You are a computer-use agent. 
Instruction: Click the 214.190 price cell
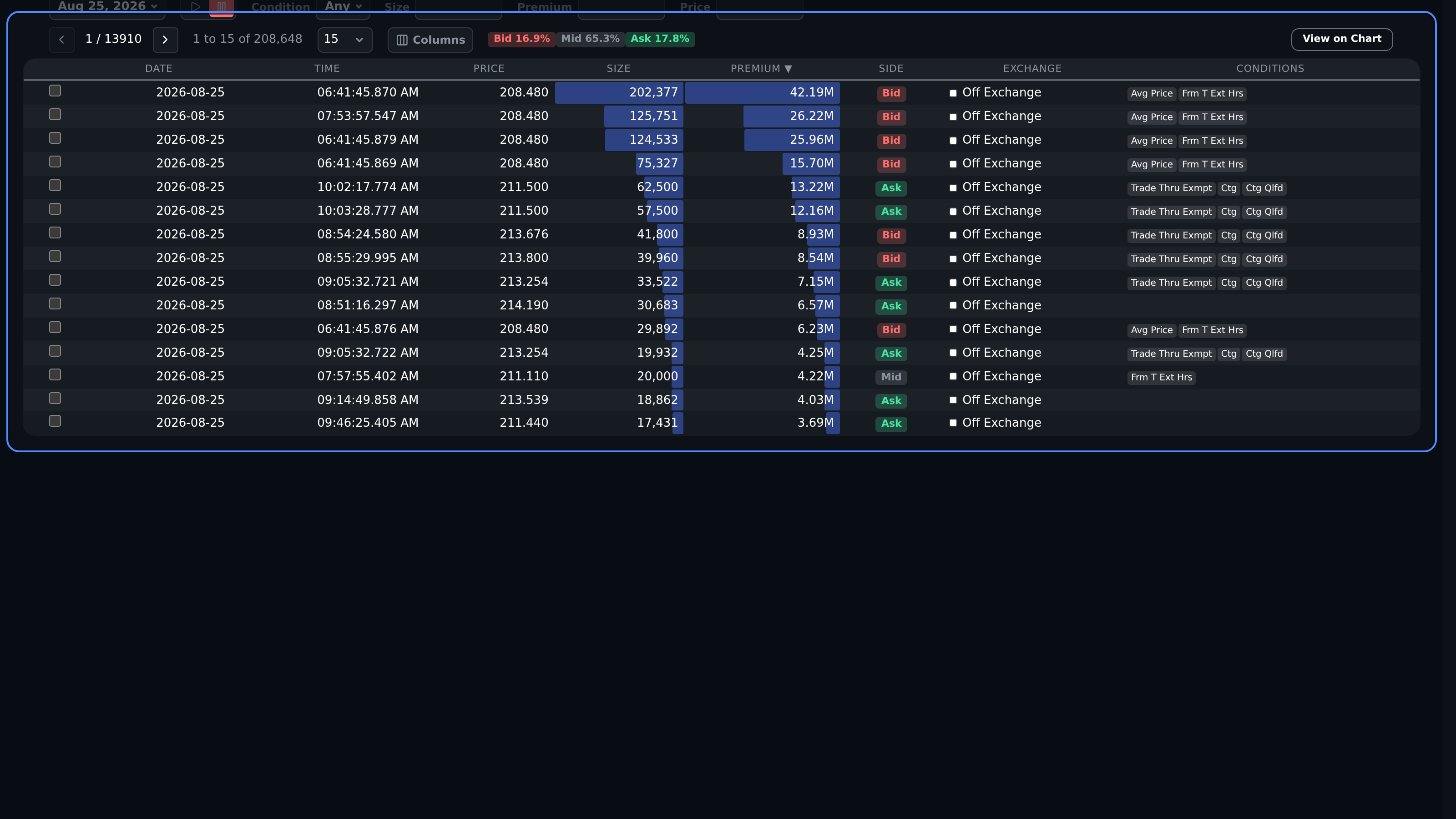click(x=523, y=306)
